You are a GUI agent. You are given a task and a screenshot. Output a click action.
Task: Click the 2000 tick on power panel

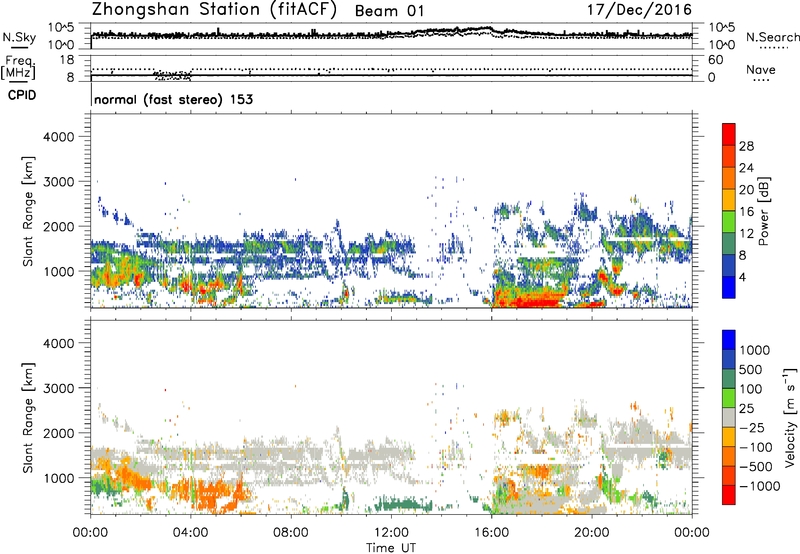(58, 226)
